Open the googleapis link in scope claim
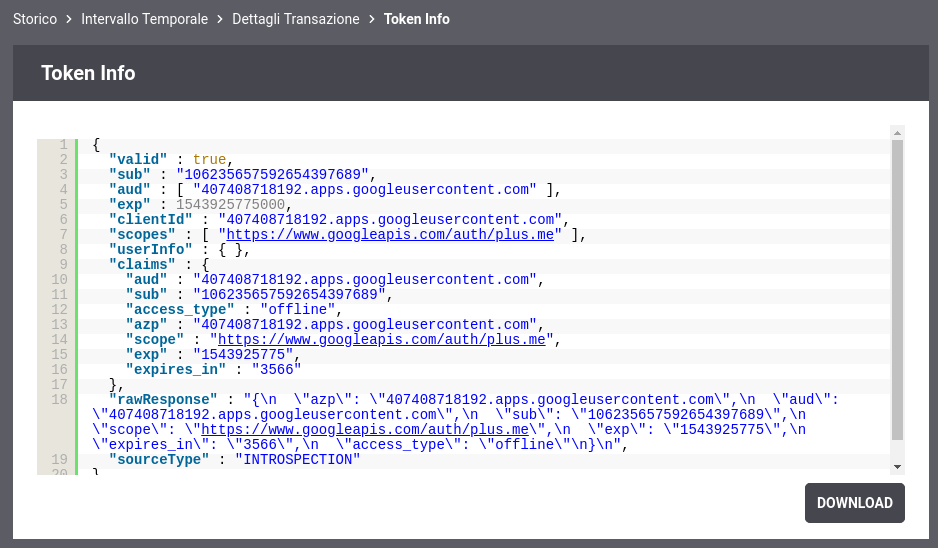The height and width of the screenshot is (548, 938). pos(382,340)
